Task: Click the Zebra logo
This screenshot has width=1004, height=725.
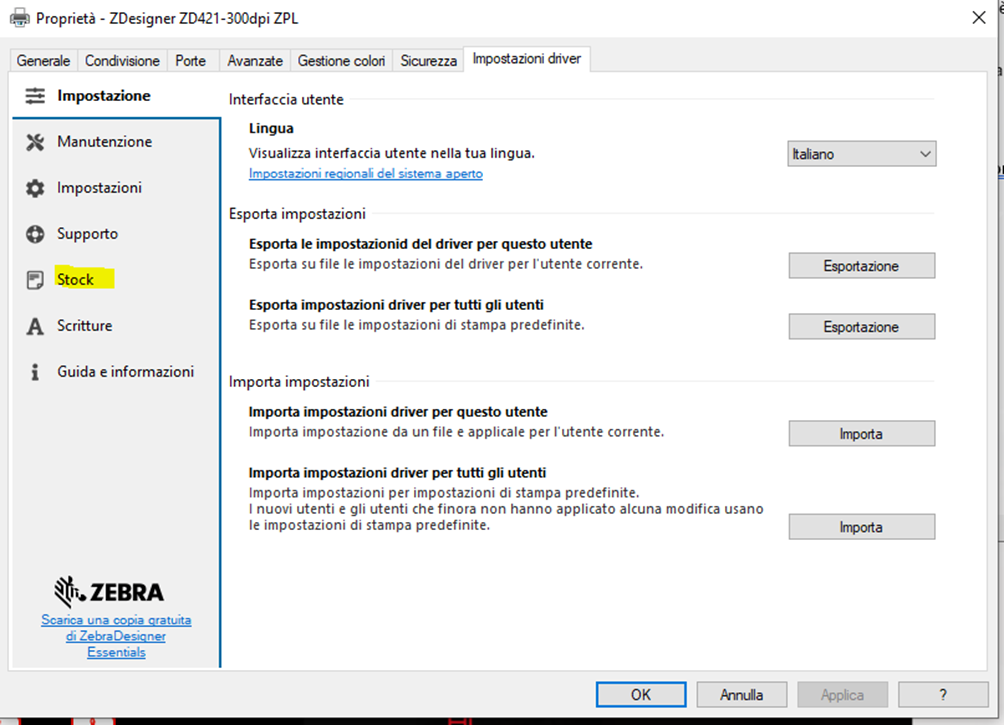Action: coord(109,591)
